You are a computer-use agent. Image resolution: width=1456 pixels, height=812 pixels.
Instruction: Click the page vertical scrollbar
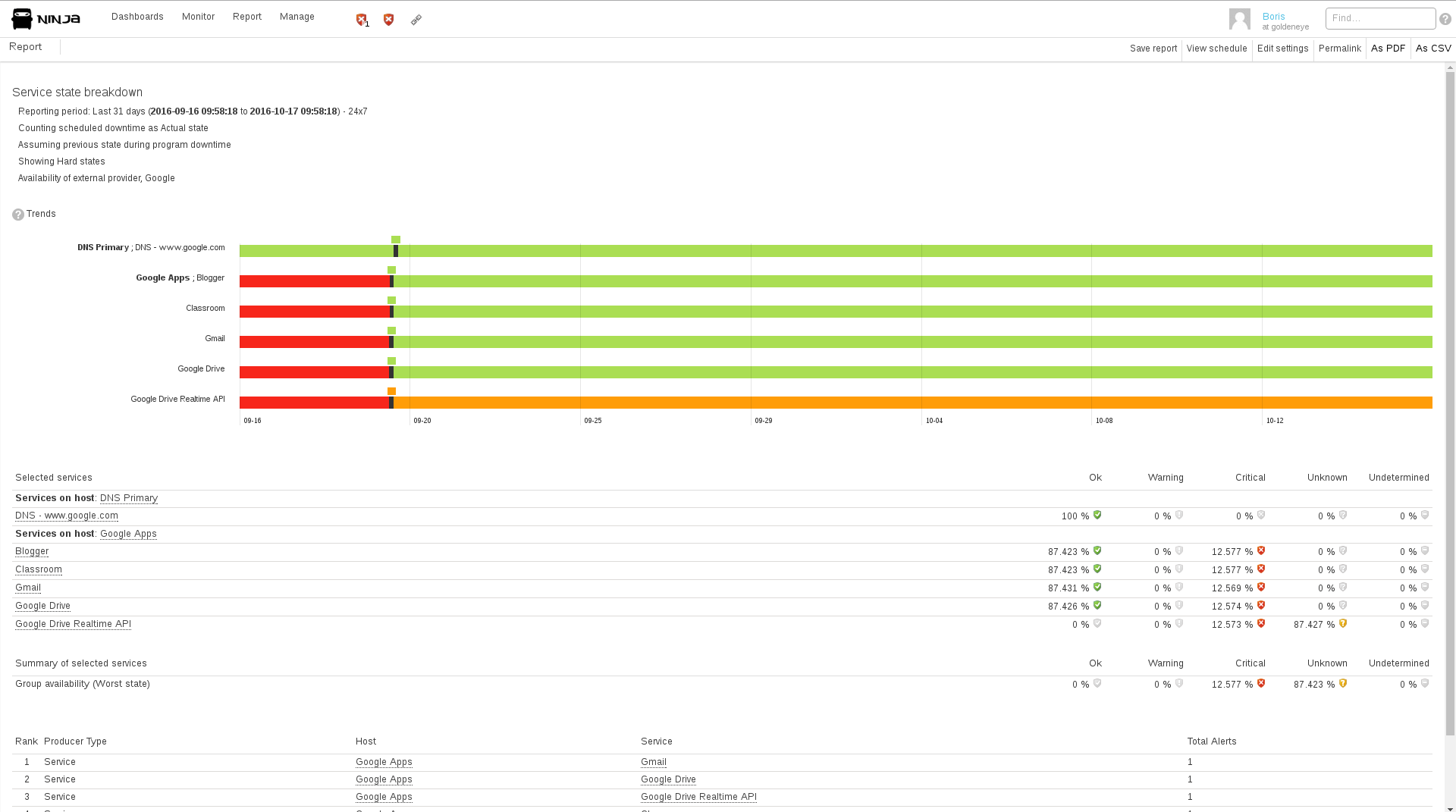click(x=1450, y=402)
